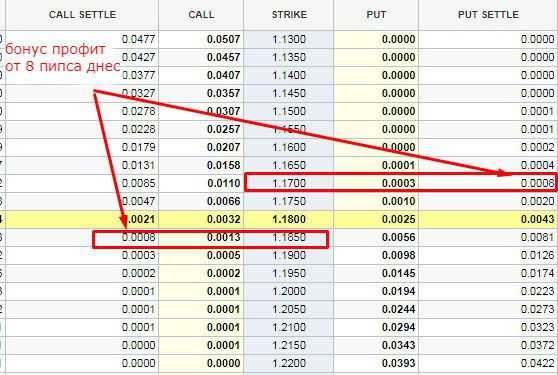Viewport: 558px width, 375px height.
Task: Click call value 0.0066
Action: click(x=223, y=201)
